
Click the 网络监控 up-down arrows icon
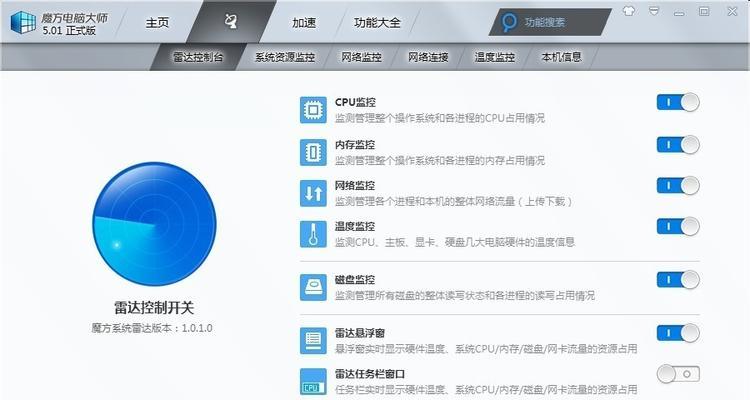click(313, 193)
